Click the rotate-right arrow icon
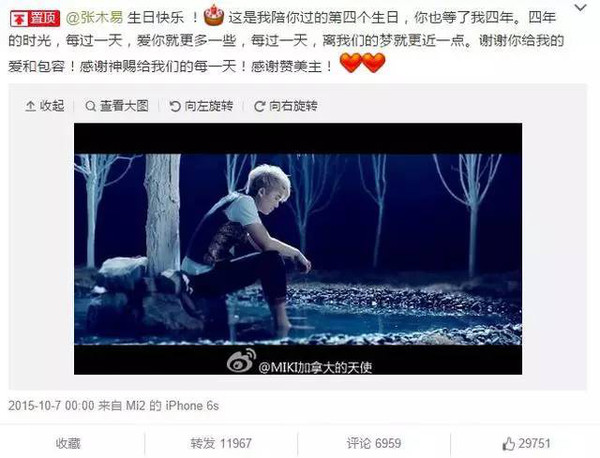The height and width of the screenshot is (458, 600). click(259, 106)
